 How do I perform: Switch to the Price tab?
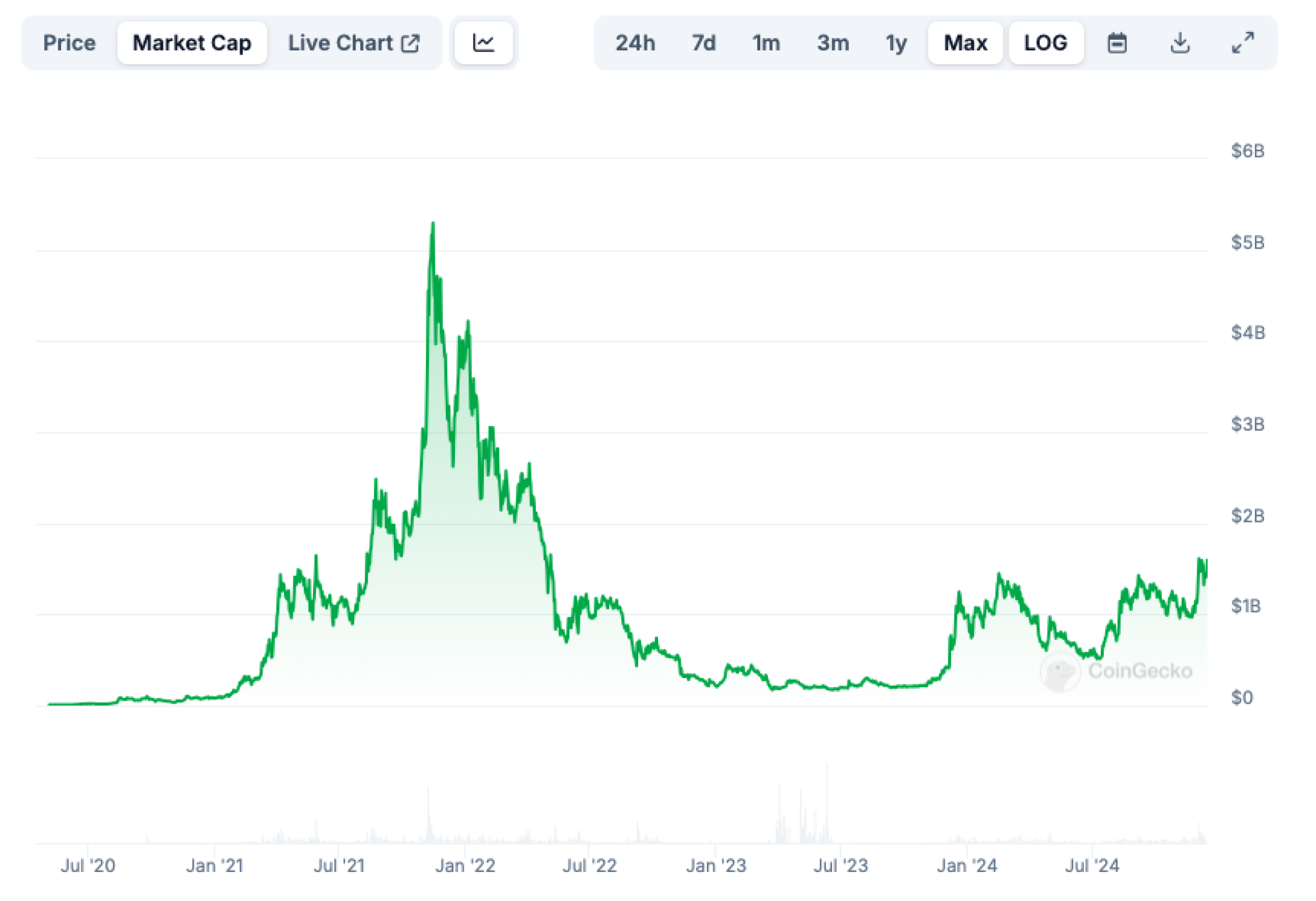69,43
